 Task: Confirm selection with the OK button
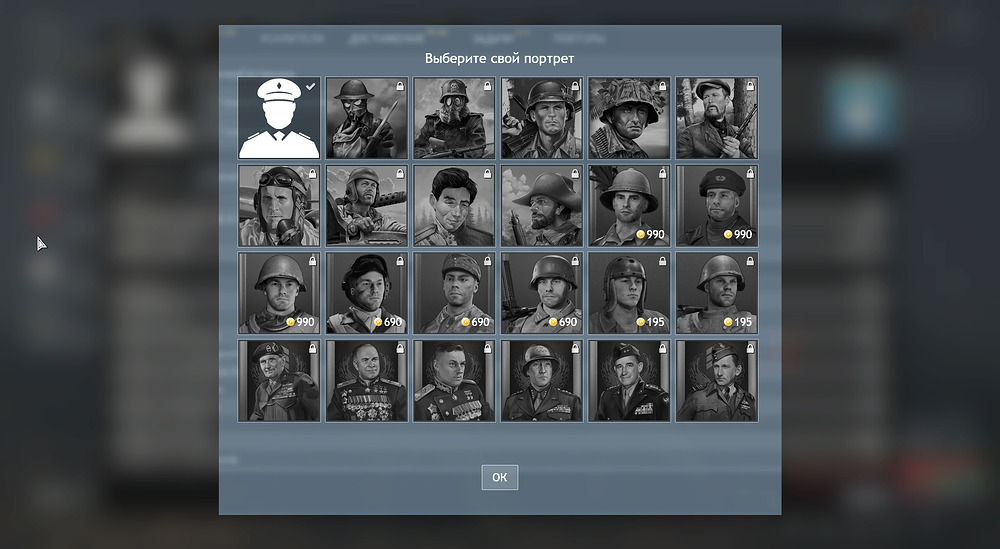pos(500,478)
